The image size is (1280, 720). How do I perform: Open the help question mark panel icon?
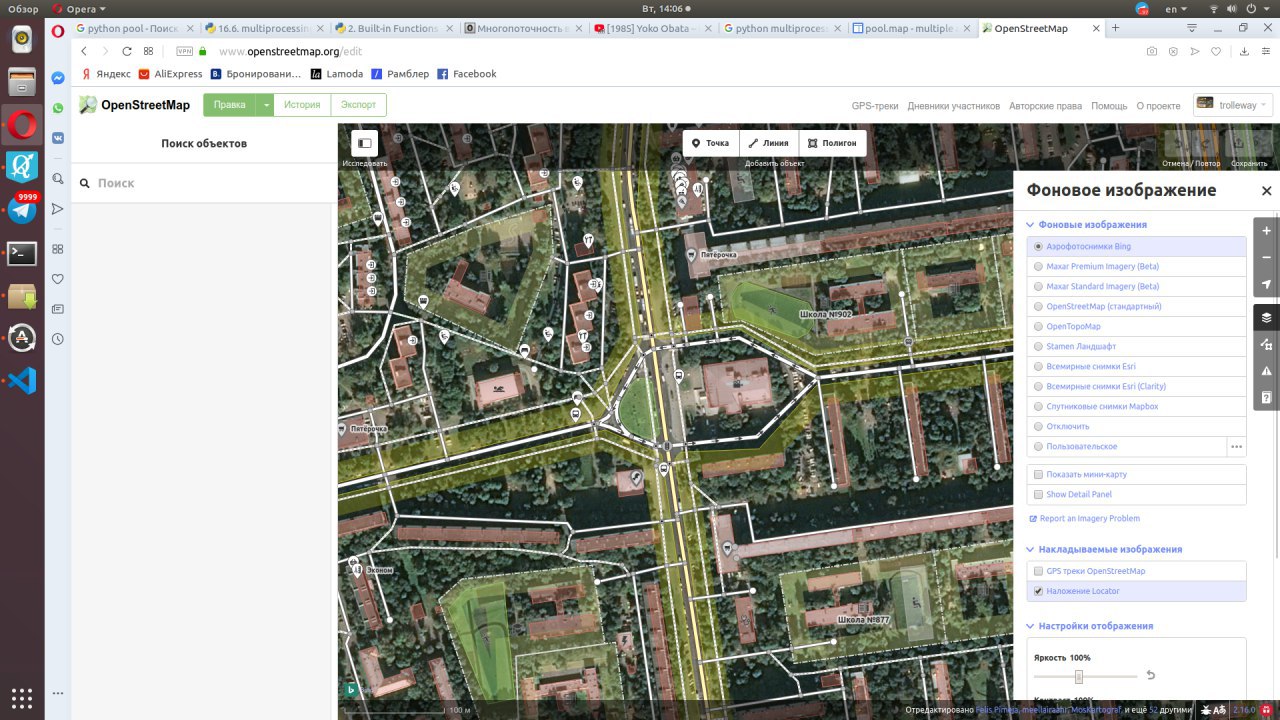1267,397
